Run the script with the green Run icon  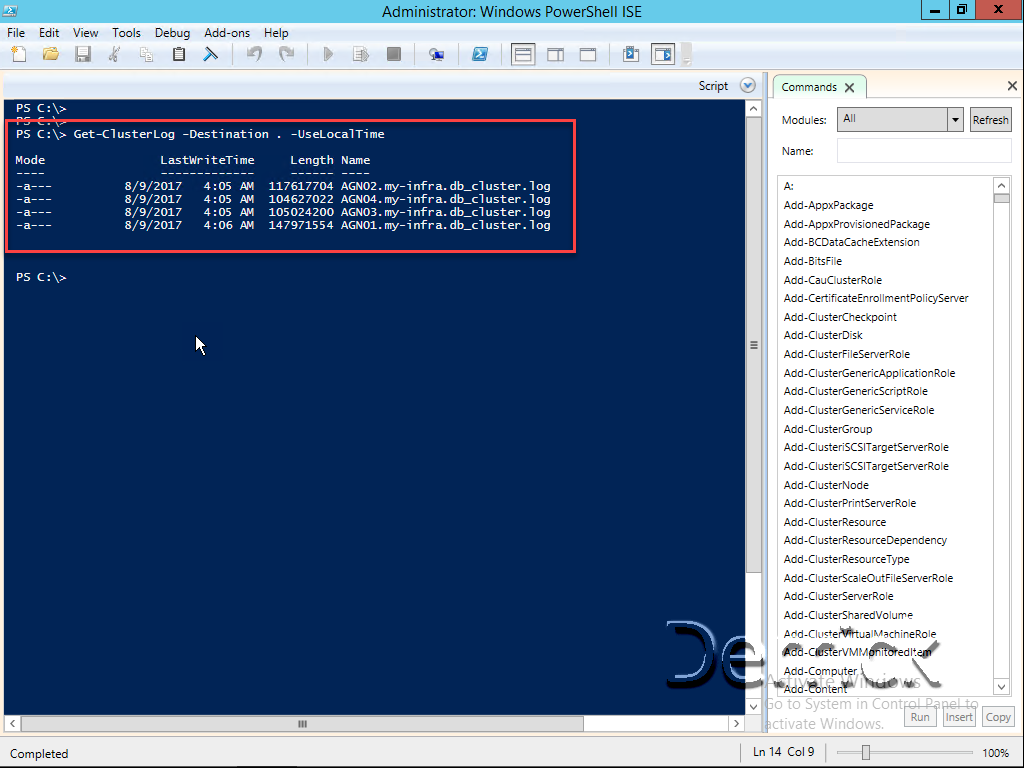[327, 54]
